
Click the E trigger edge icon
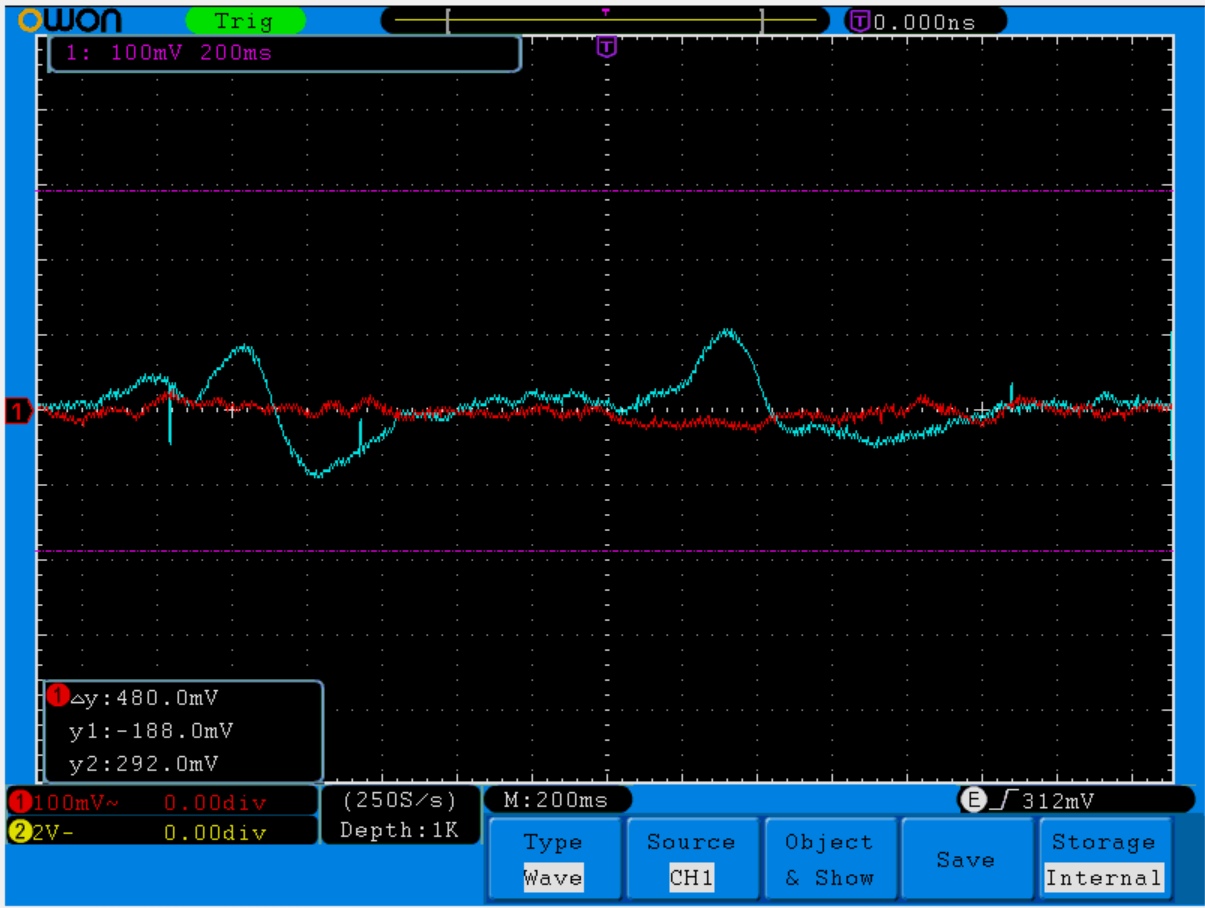point(969,800)
